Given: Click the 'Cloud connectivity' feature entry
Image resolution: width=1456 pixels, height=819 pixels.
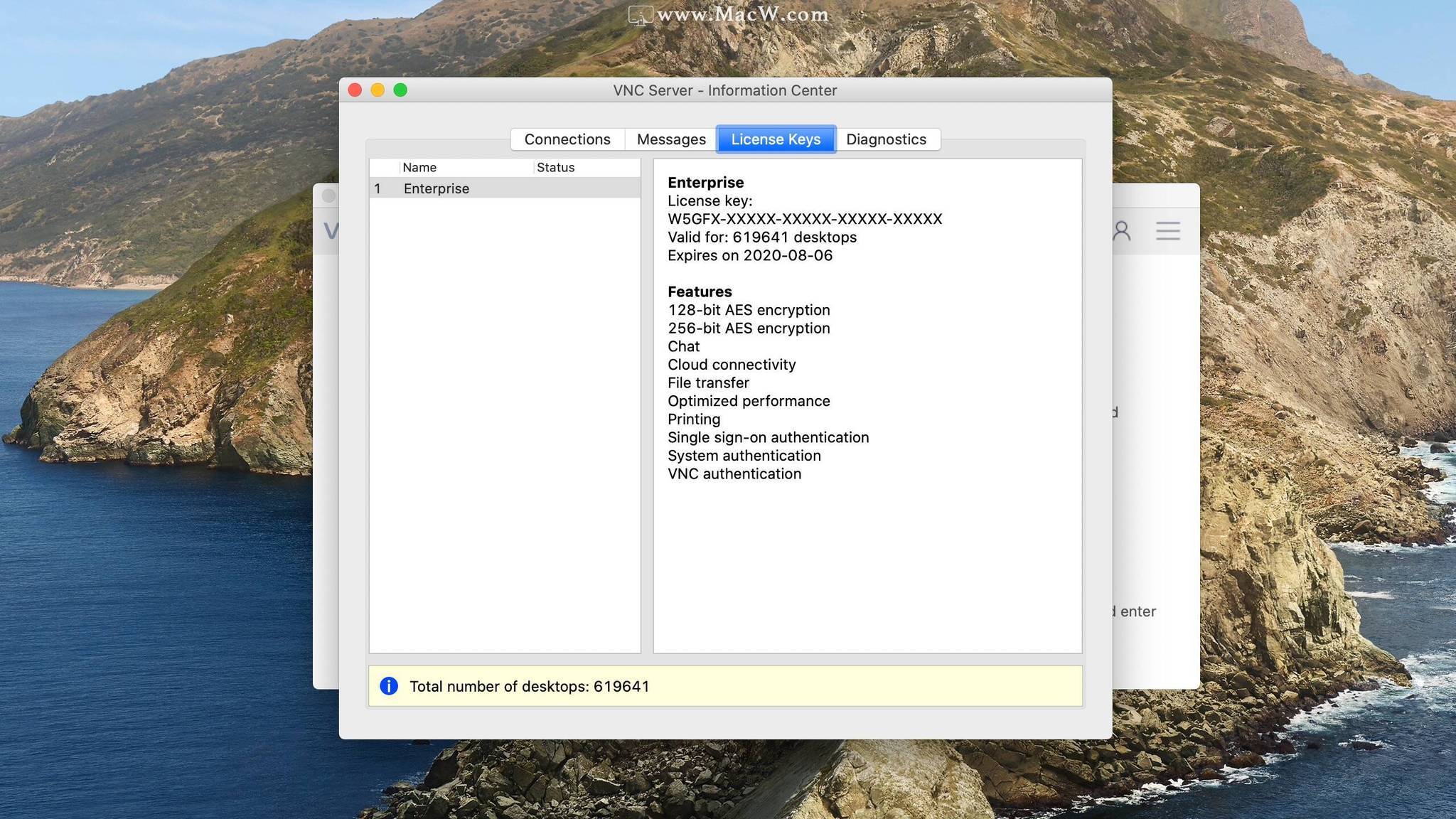Looking at the screenshot, I should (x=732, y=365).
